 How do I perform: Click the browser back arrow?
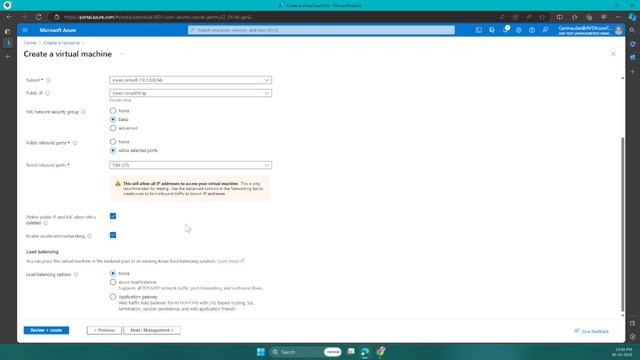pyautogui.click(x=9, y=17)
